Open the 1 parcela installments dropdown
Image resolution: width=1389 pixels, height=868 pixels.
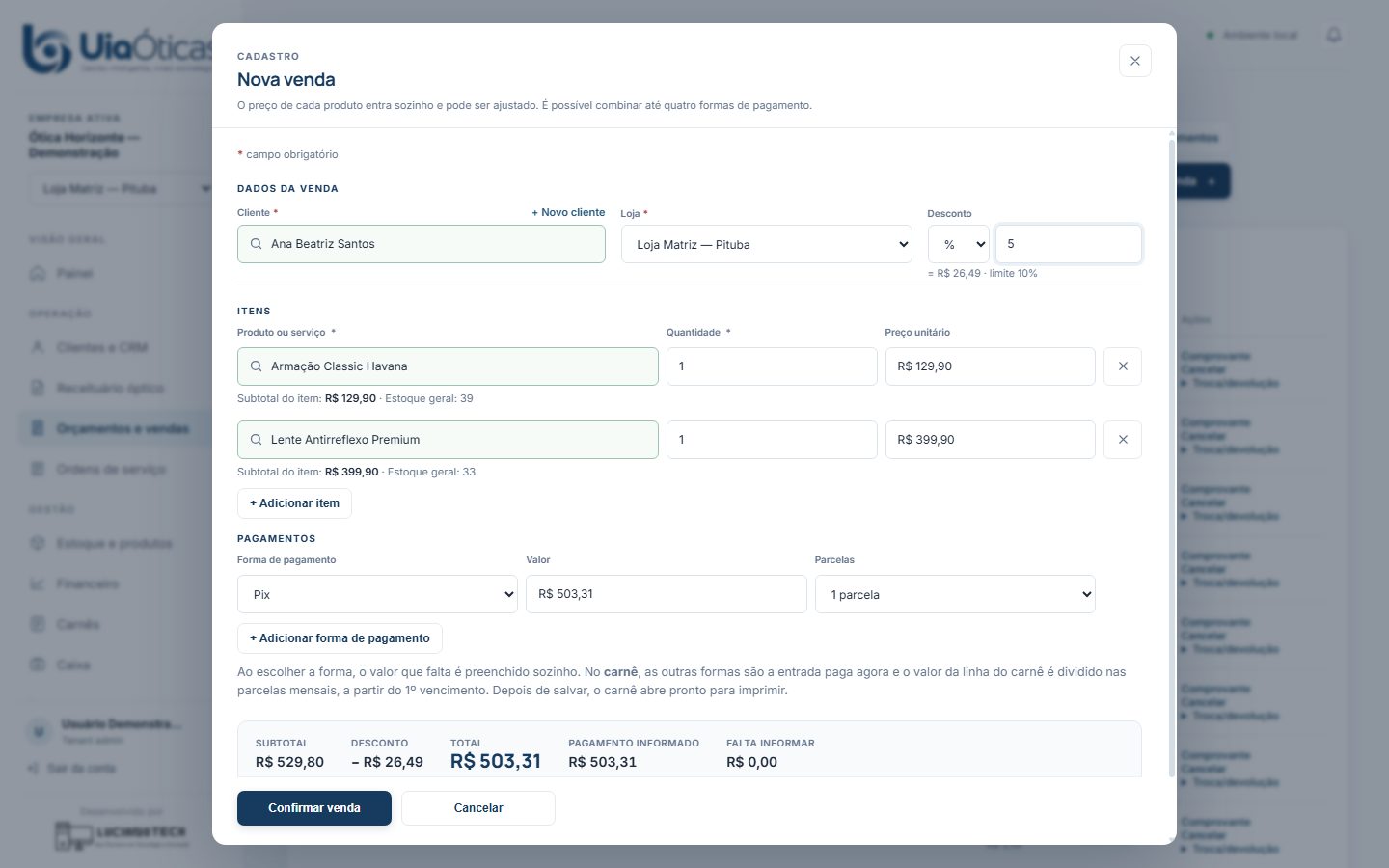click(x=955, y=594)
